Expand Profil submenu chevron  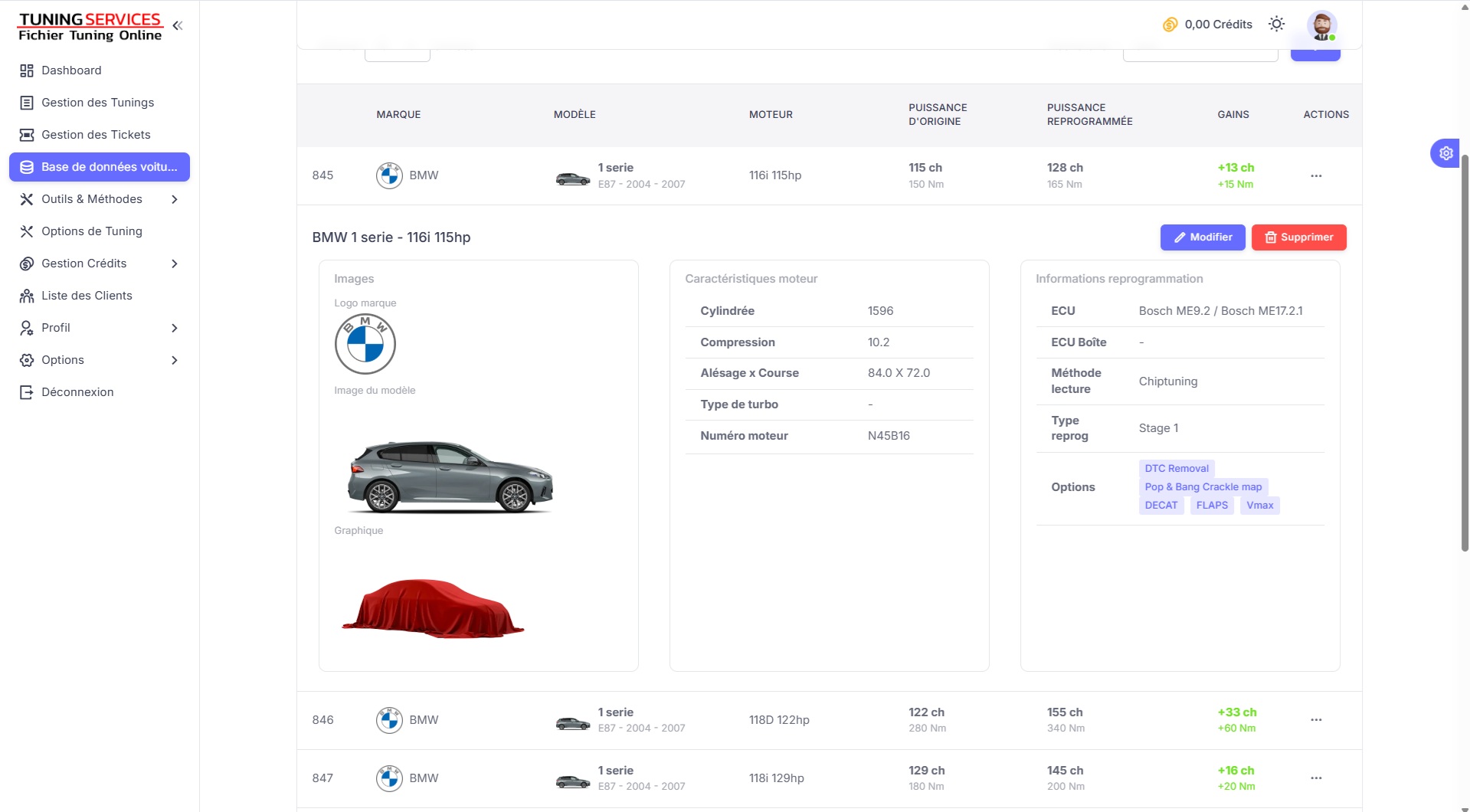pos(175,328)
